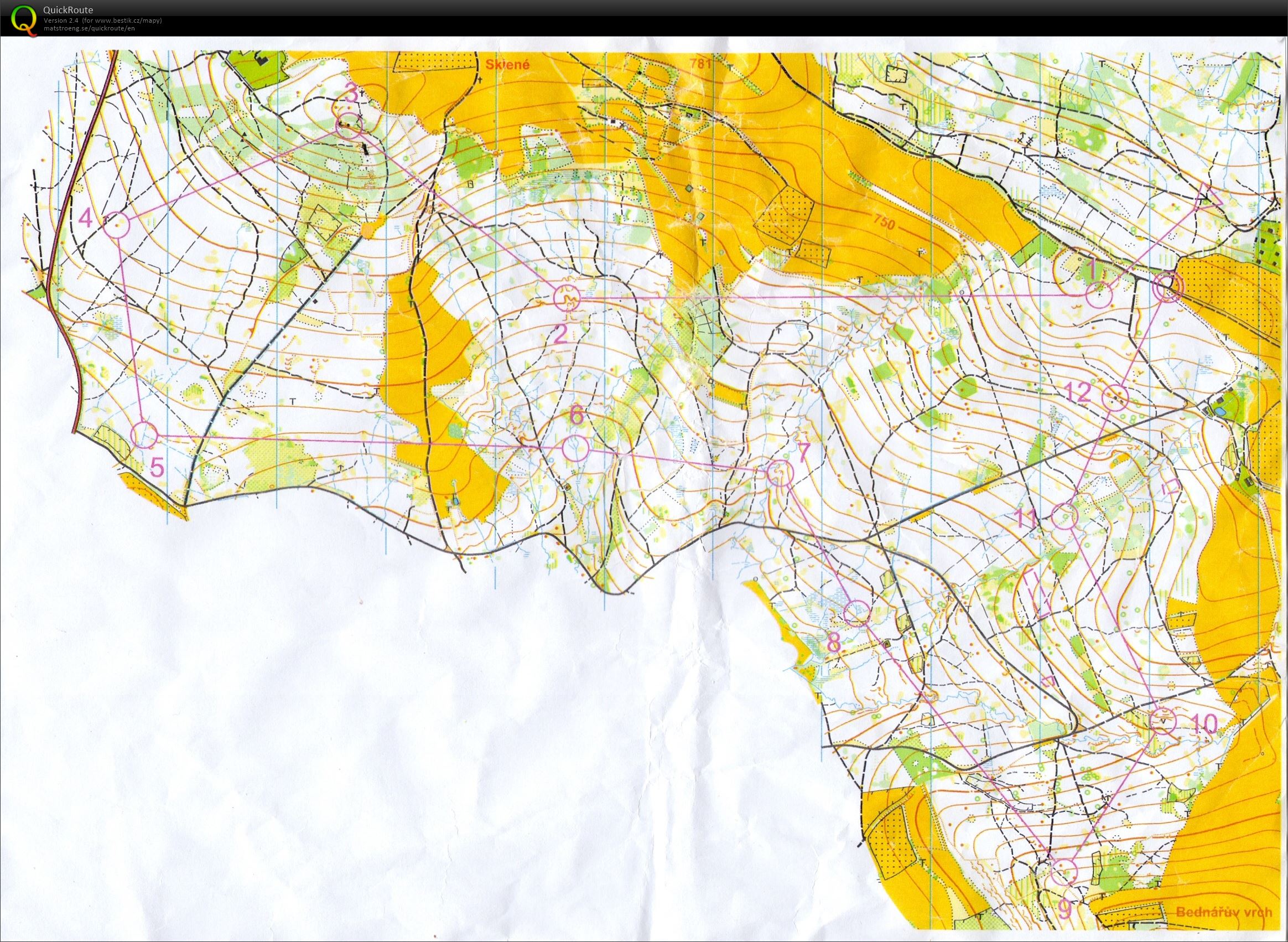Select control circle number 7
1288x942 pixels.
click(x=780, y=473)
